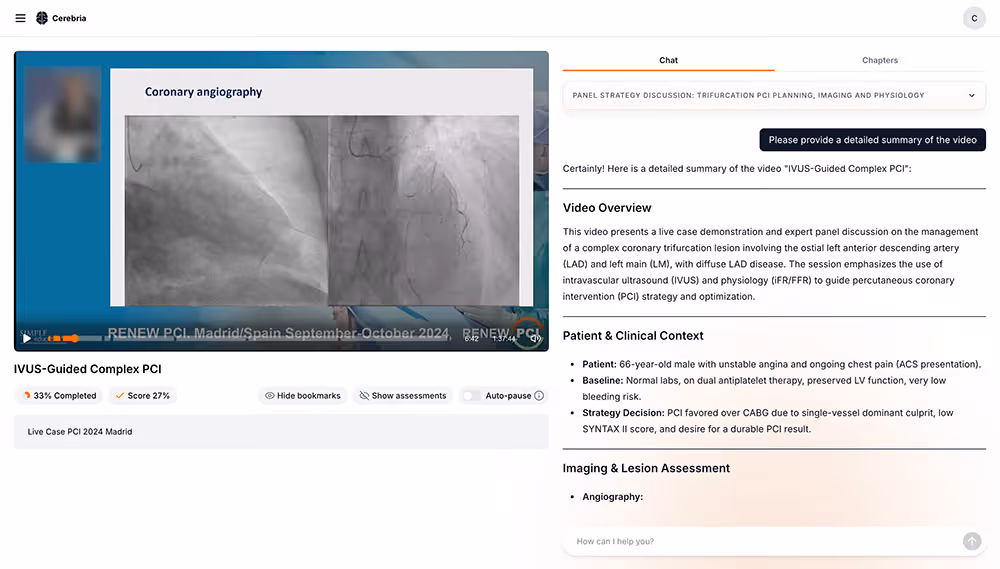Click the 'Video Overview' heading
The width and height of the screenshot is (1000, 569).
pyautogui.click(x=607, y=208)
